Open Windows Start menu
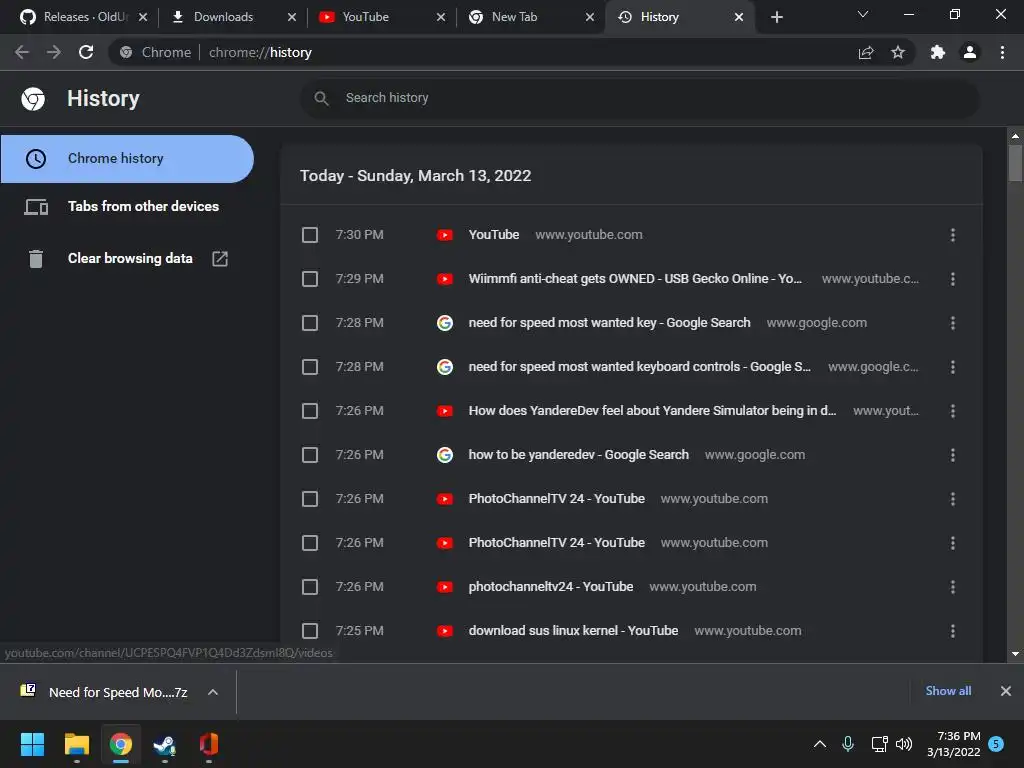The image size is (1024, 768). coord(32,744)
